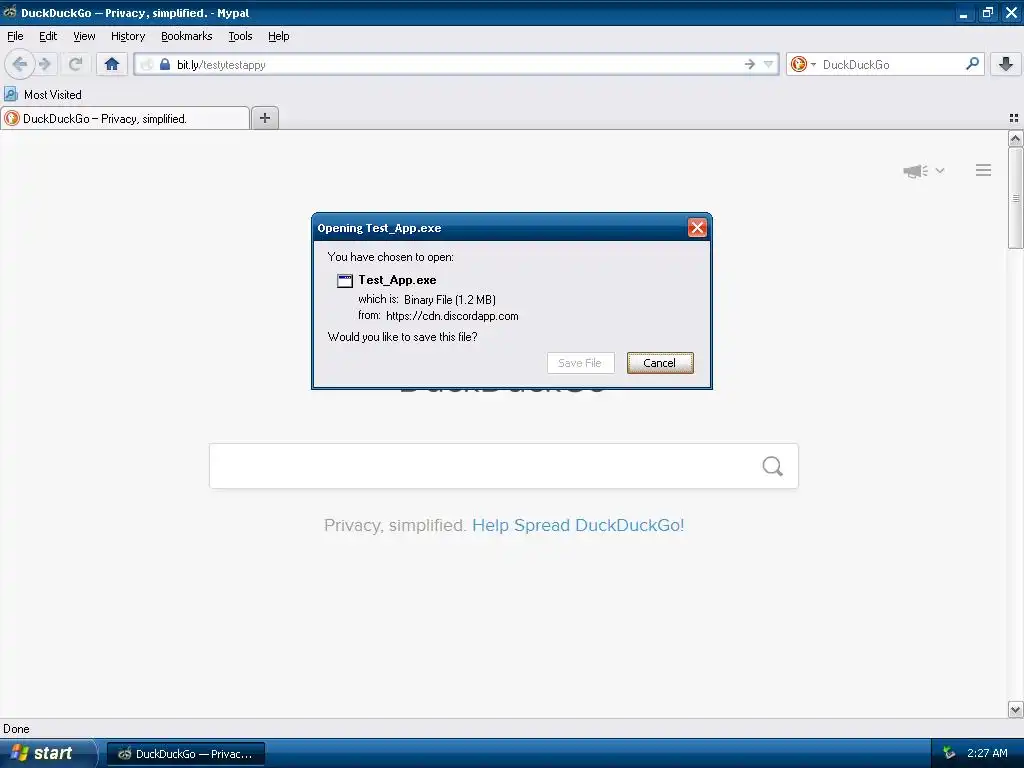Click the bit.ly/testytestappy address bar
This screenshot has height=768, width=1024.
pos(457,64)
